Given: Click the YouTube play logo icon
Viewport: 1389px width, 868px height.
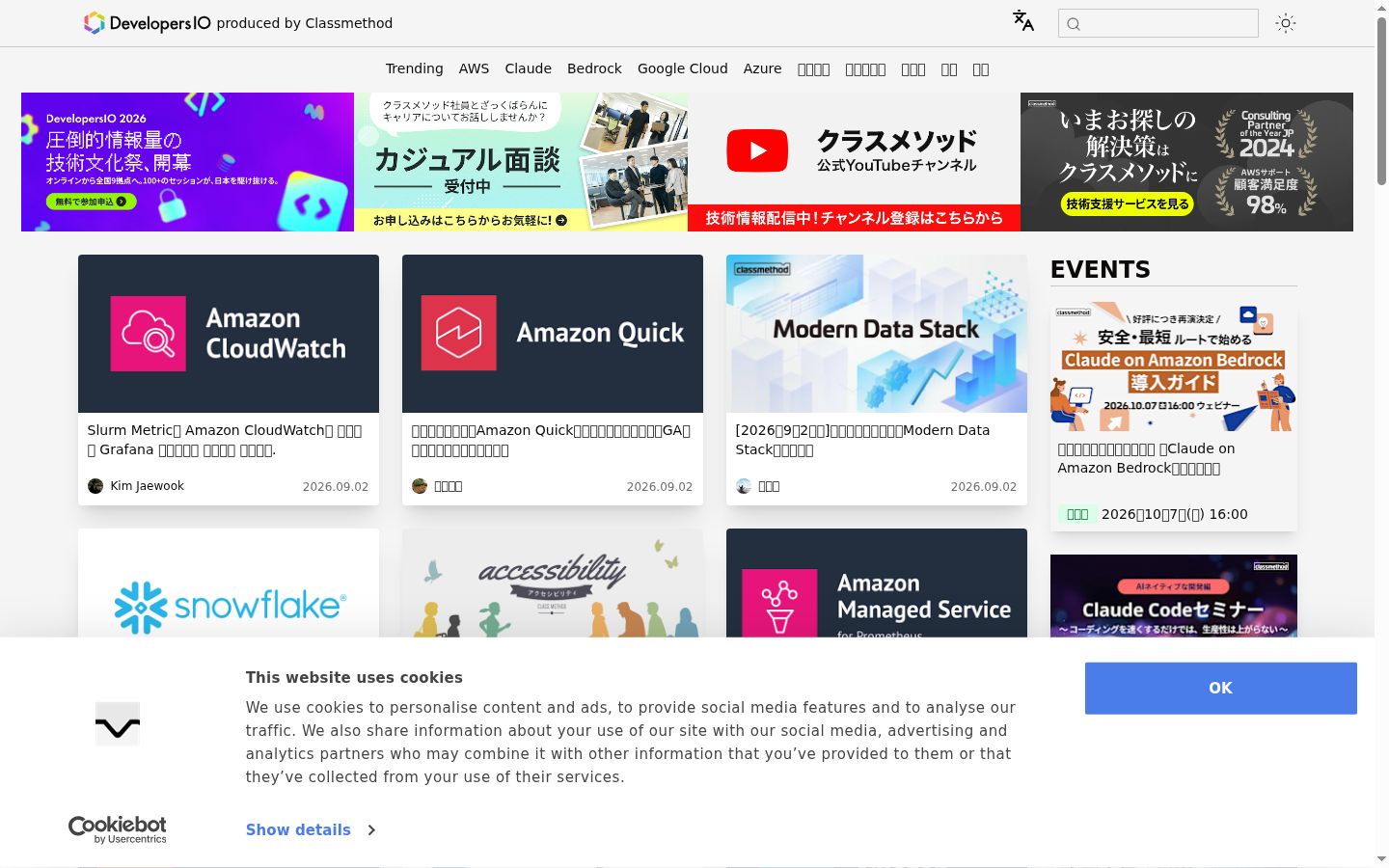Looking at the screenshot, I should click(x=757, y=150).
